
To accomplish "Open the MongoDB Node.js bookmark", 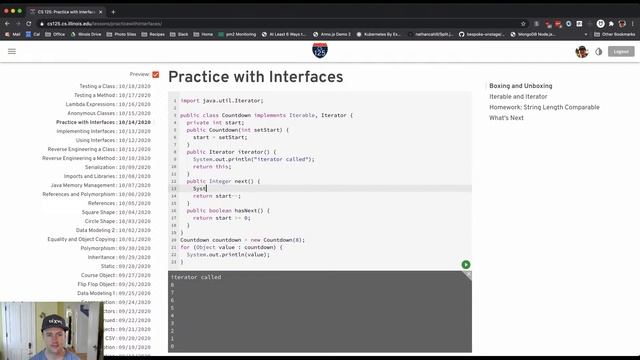I will (533, 34).
